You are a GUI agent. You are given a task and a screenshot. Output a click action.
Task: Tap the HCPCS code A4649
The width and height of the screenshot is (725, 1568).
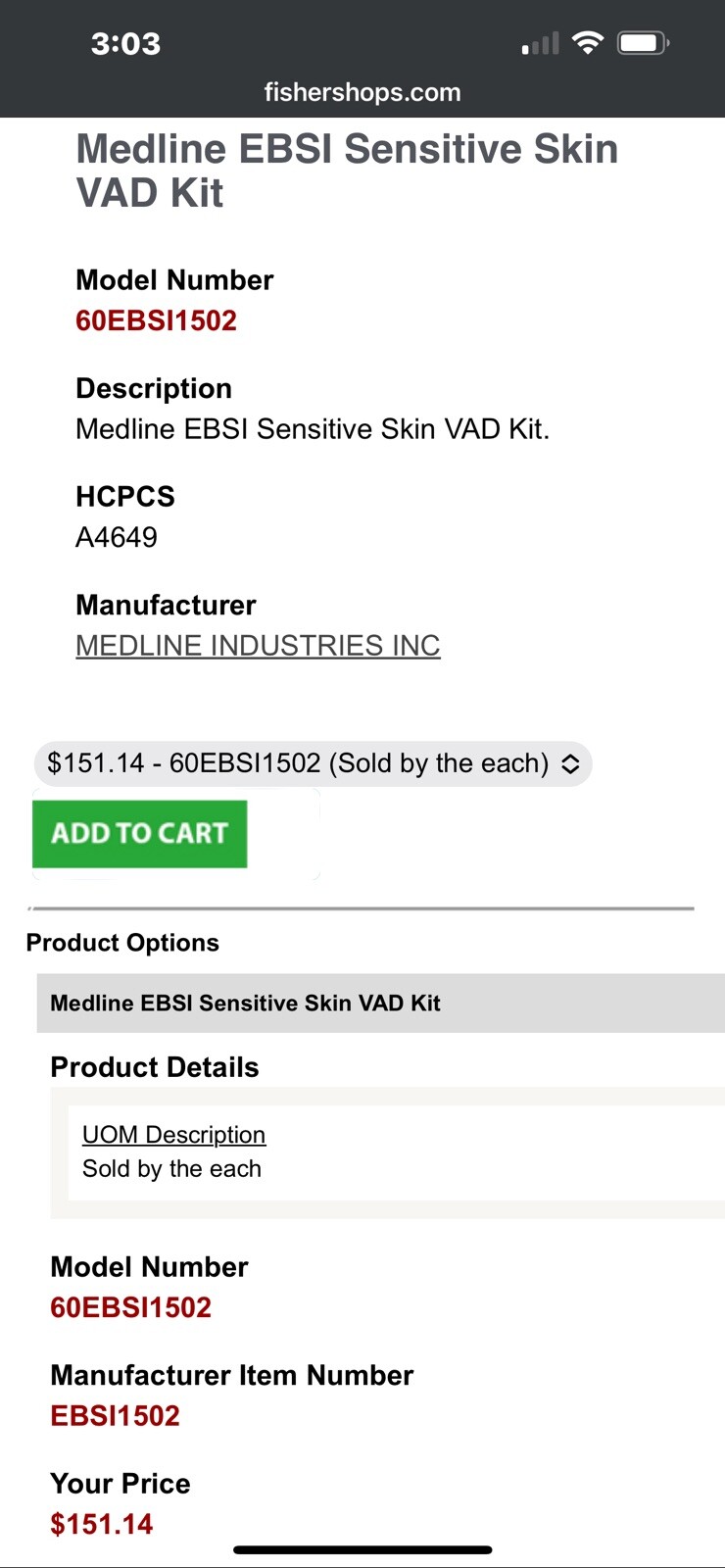coord(117,537)
